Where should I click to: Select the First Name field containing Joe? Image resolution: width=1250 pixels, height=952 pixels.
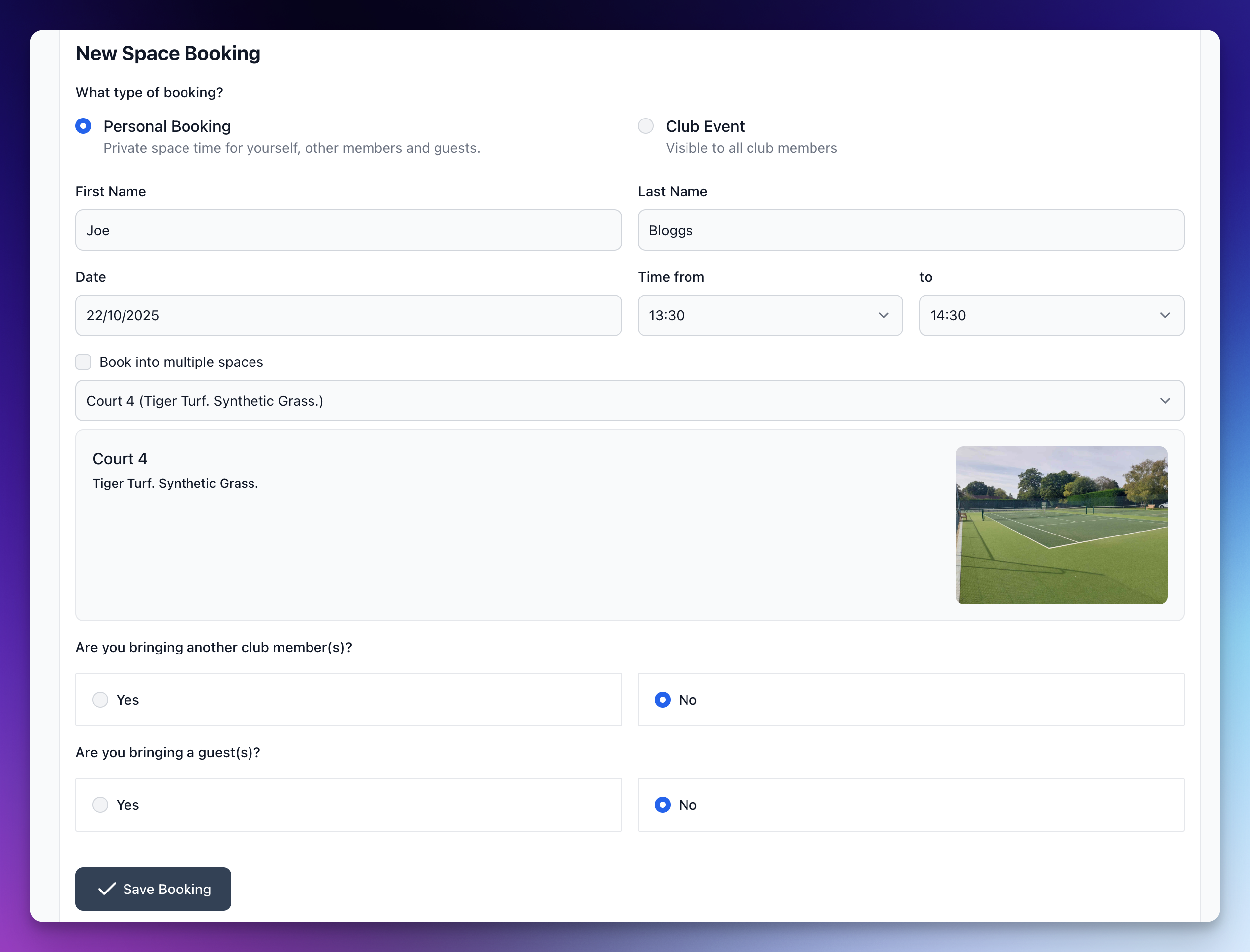coord(348,230)
